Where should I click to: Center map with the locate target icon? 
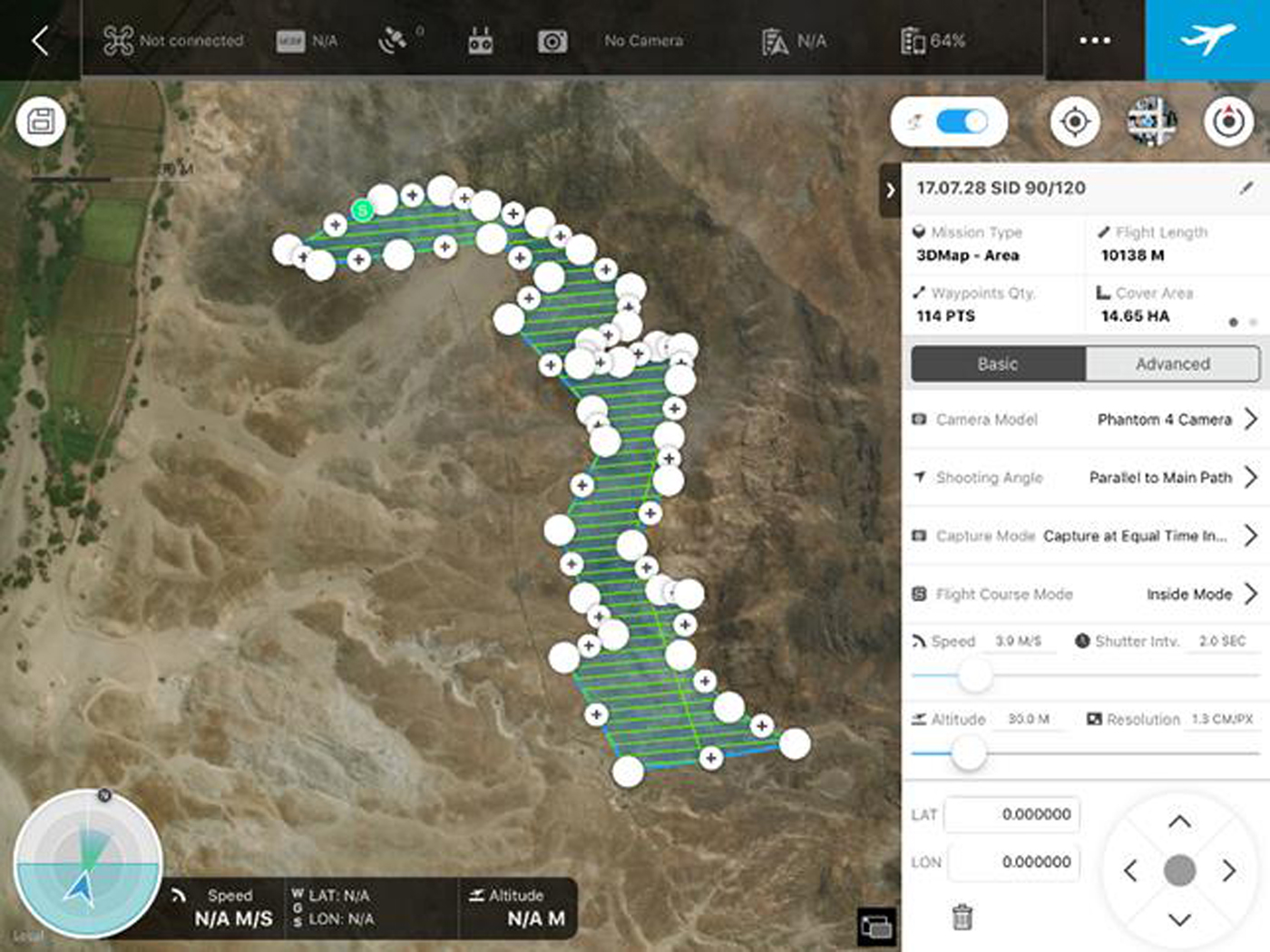click(1075, 121)
